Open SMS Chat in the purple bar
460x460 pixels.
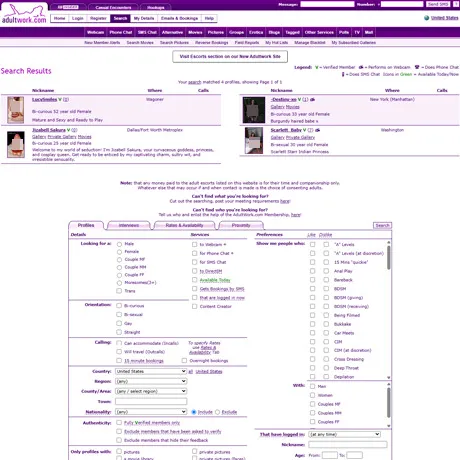(x=147, y=32)
